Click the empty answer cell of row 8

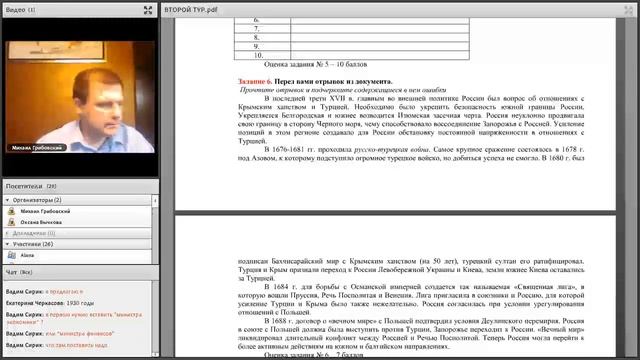(380, 38)
